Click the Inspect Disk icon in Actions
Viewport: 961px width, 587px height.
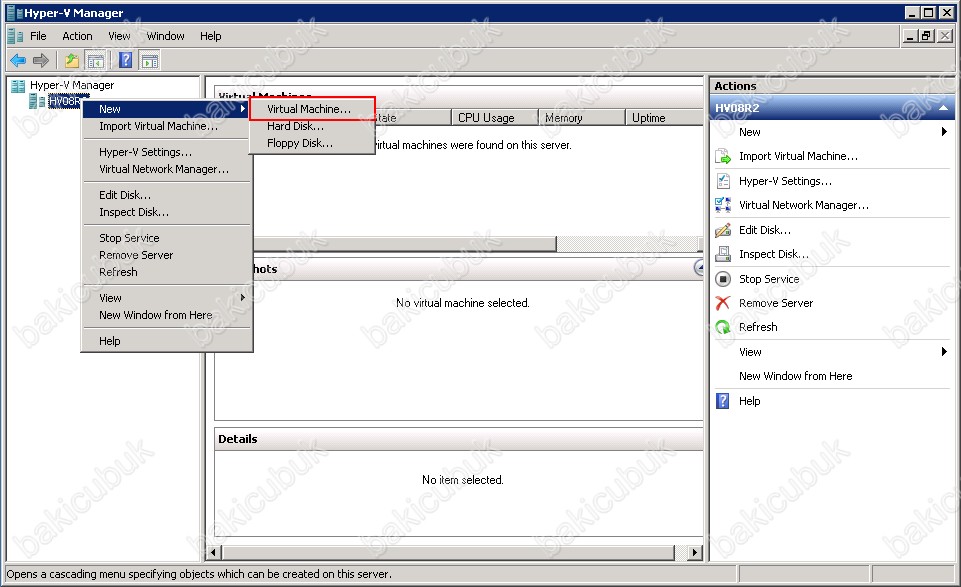(723, 254)
